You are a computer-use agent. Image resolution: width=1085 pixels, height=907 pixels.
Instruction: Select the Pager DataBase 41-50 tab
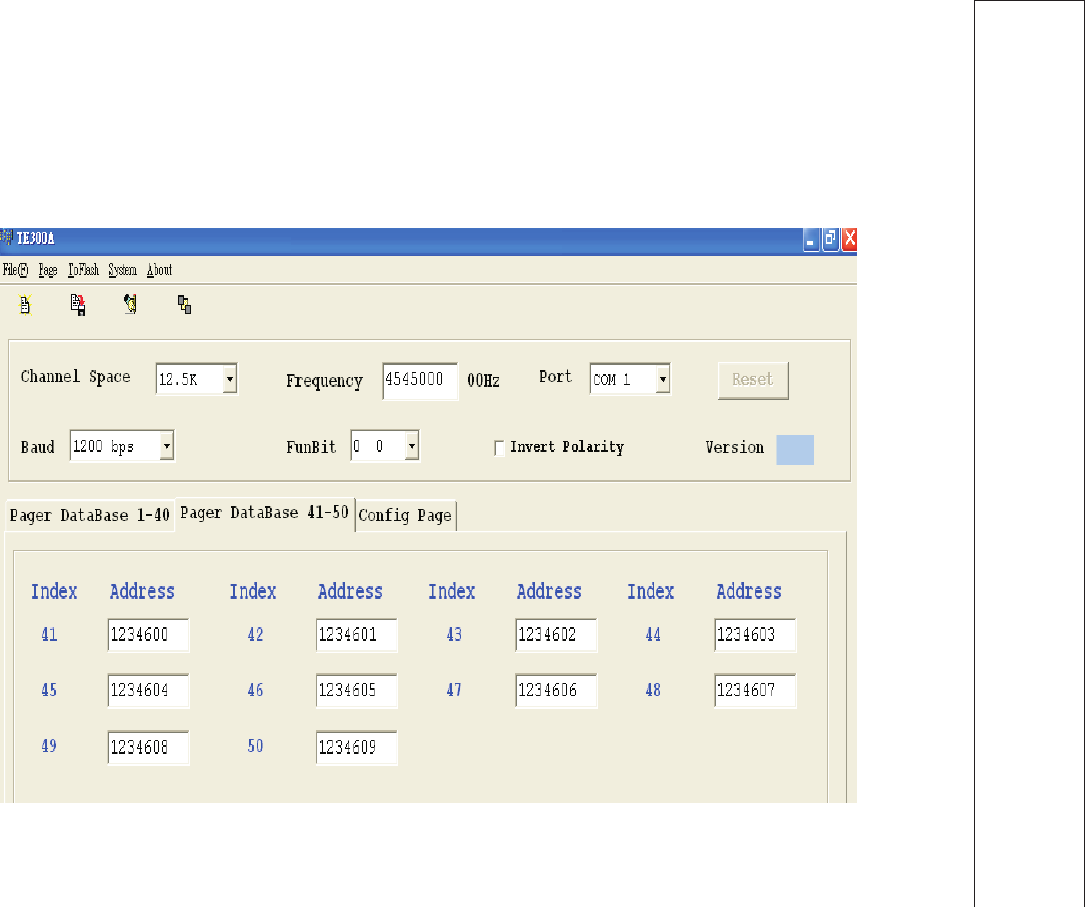(264, 513)
